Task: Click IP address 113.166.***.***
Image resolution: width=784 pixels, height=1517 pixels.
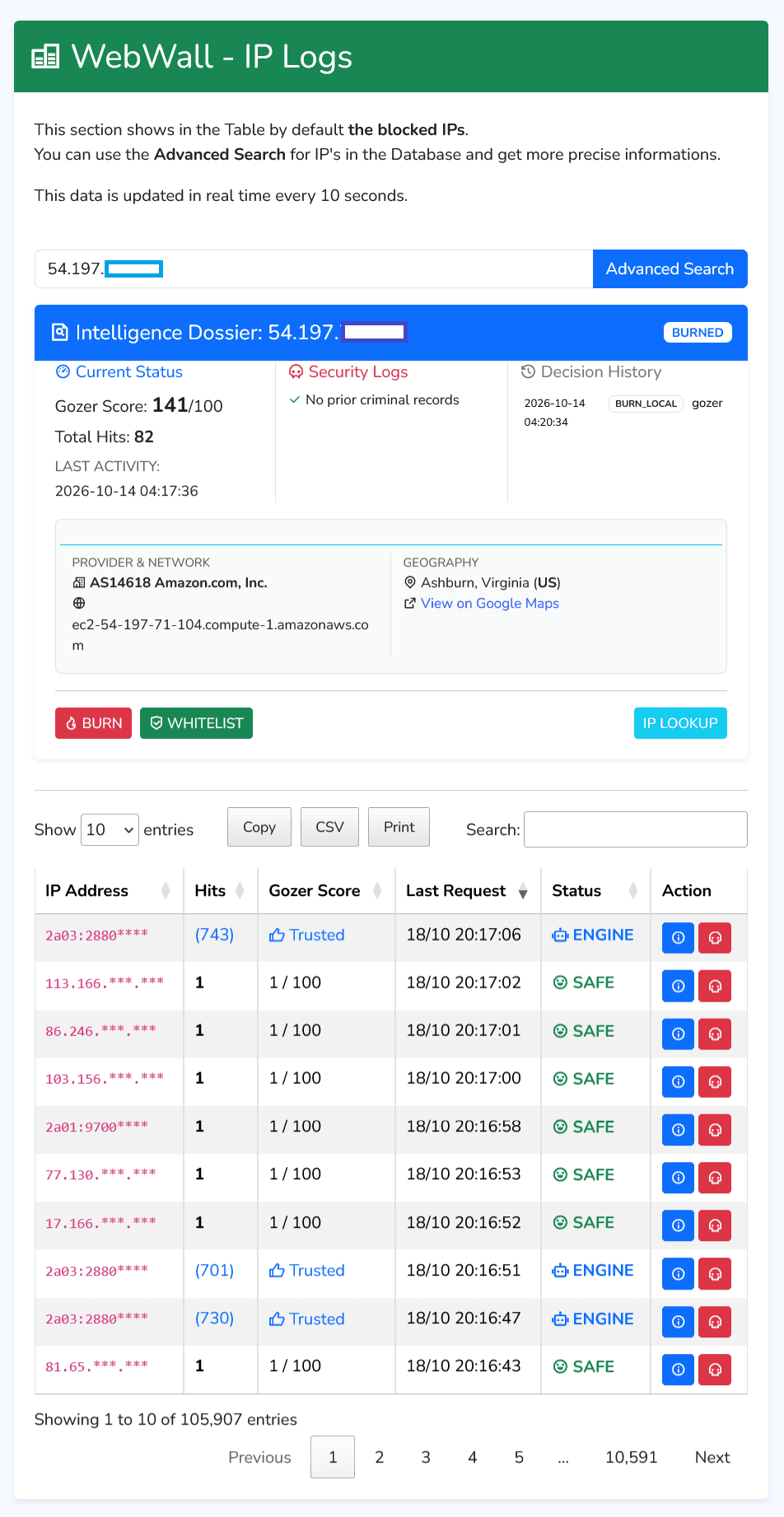Action: pos(105,983)
